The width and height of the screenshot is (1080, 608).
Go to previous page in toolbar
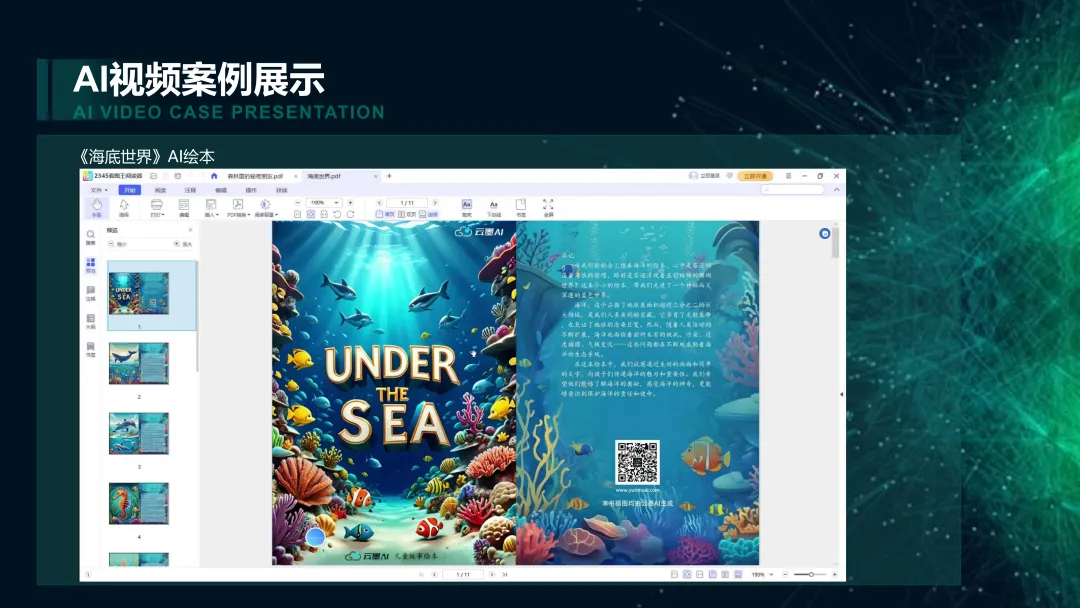pos(380,202)
